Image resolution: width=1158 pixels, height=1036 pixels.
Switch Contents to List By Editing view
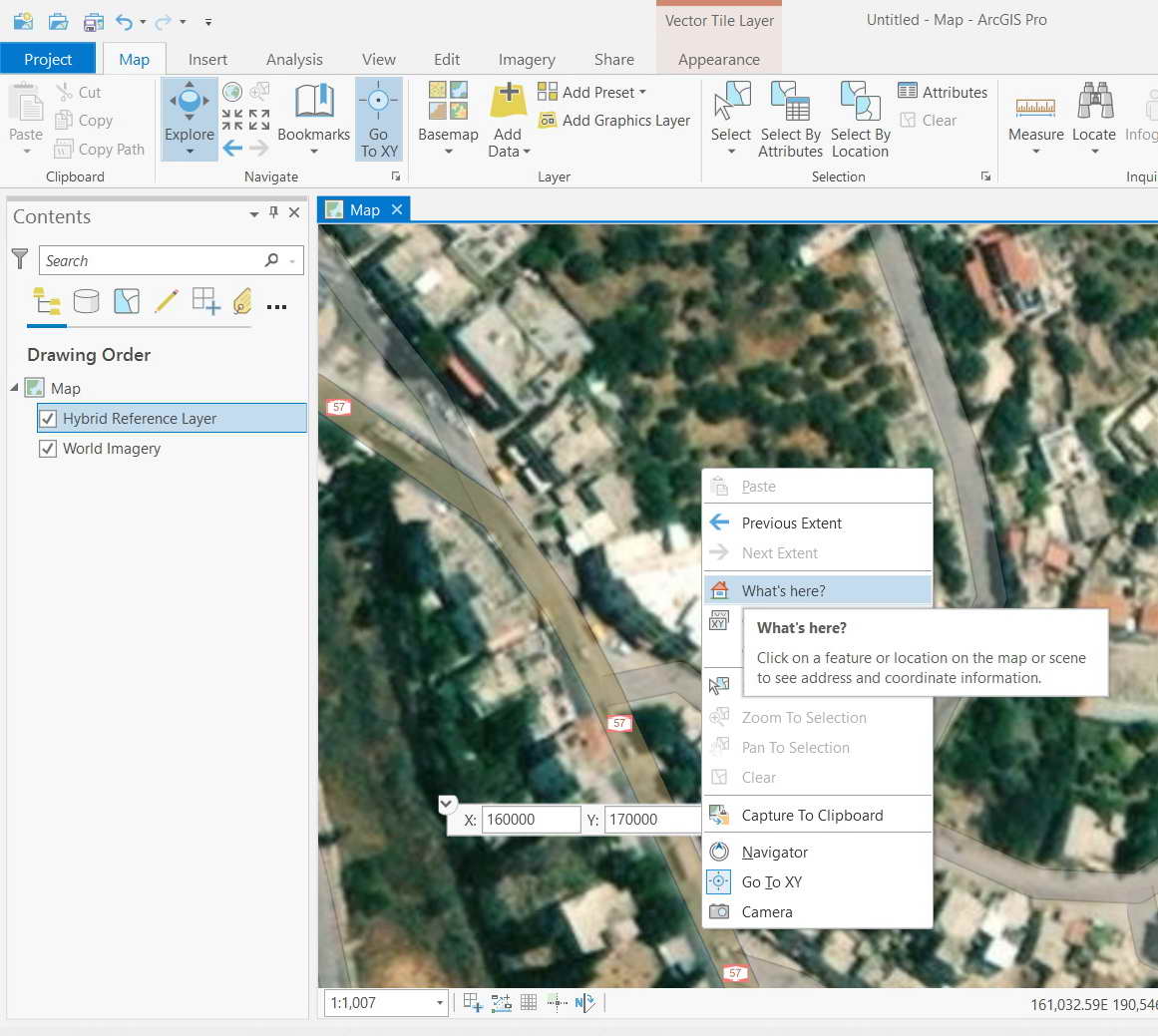[167, 301]
